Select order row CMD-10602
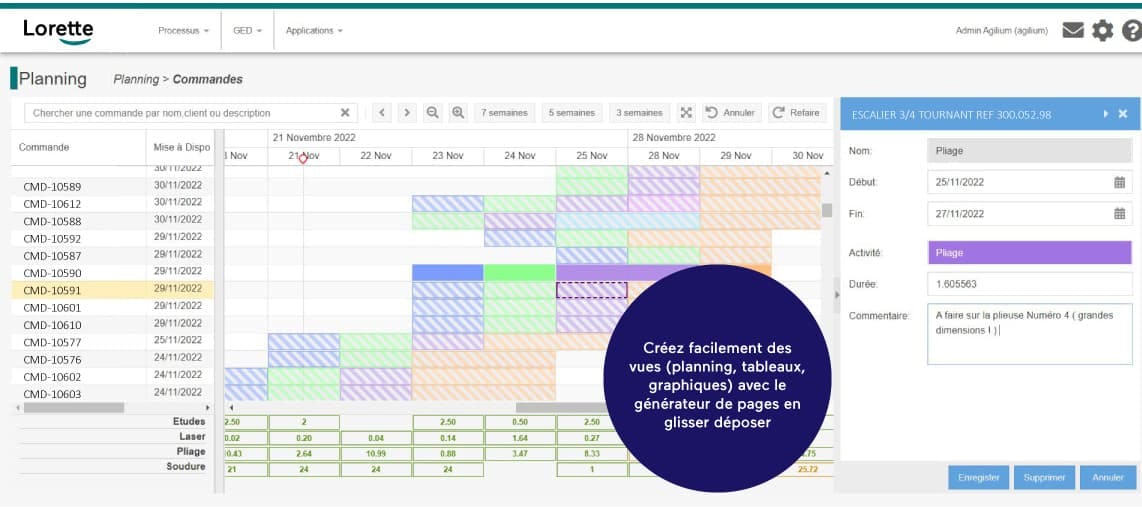The height and width of the screenshot is (509, 1142). pos(113,377)
